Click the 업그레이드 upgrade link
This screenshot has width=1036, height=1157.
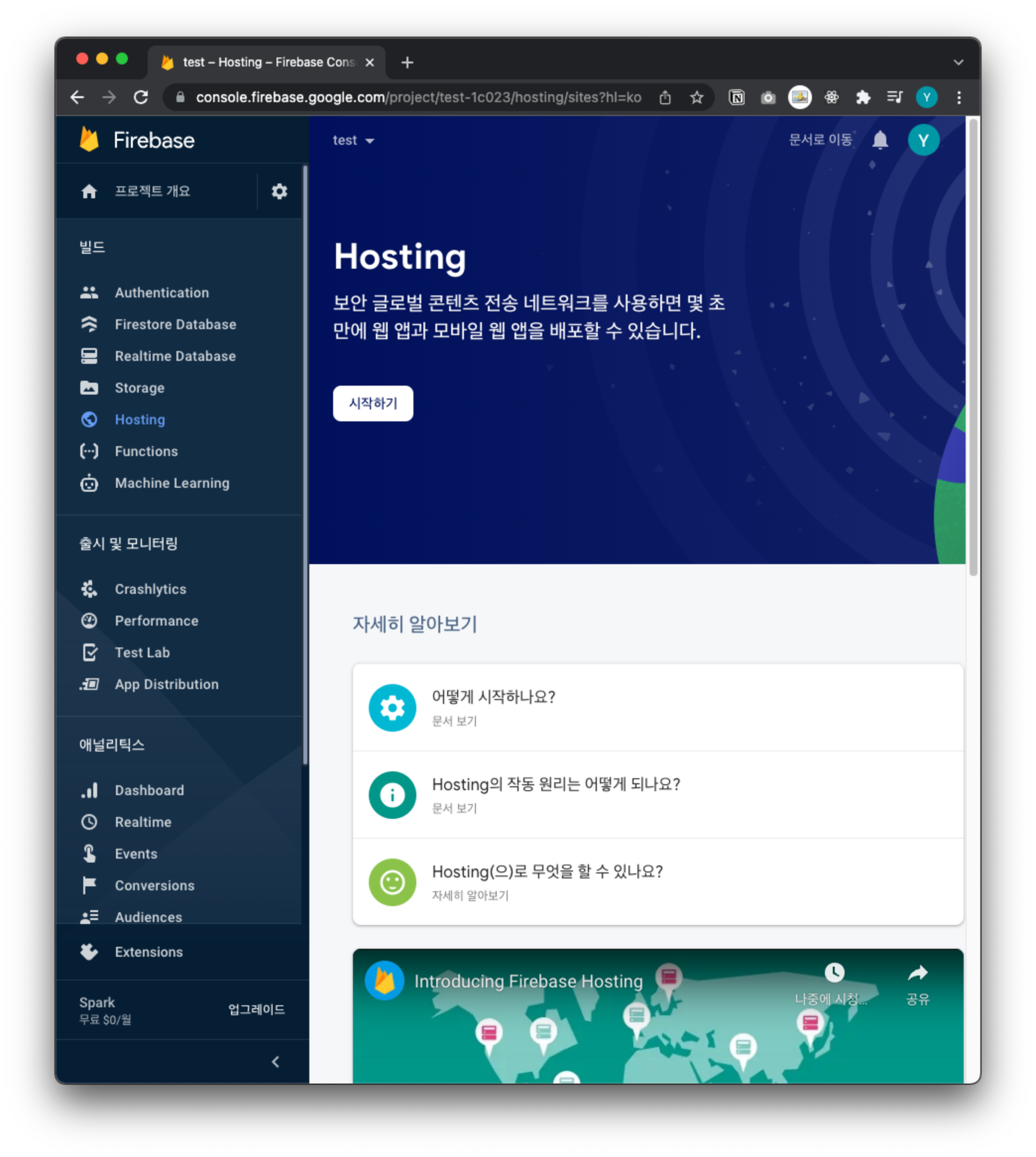[x=256, y=1010]
